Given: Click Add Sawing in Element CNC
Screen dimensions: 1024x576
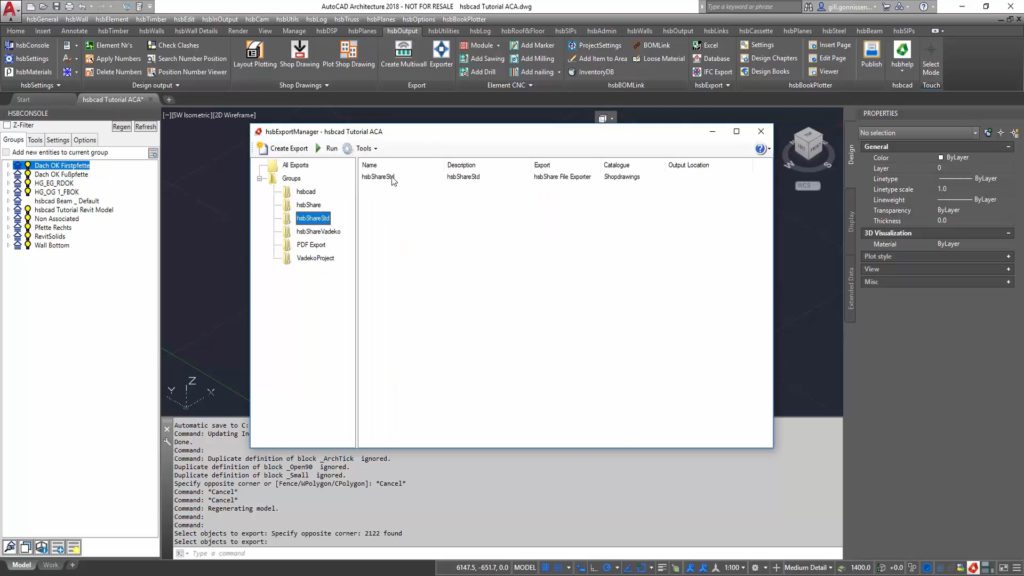Looking at the screenshot, I should (482, 59).
